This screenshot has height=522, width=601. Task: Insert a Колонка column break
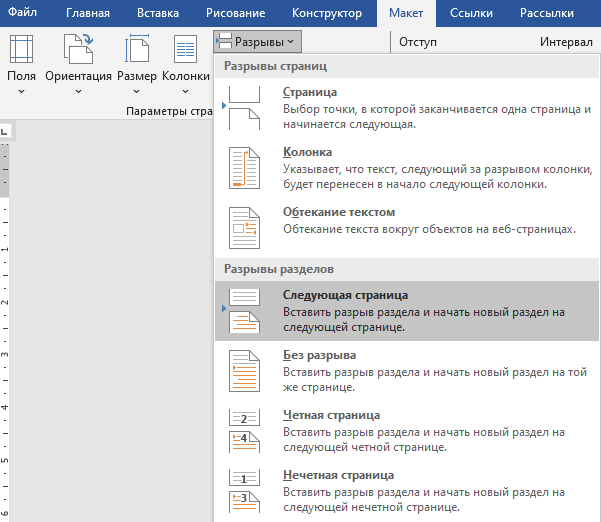407,168
